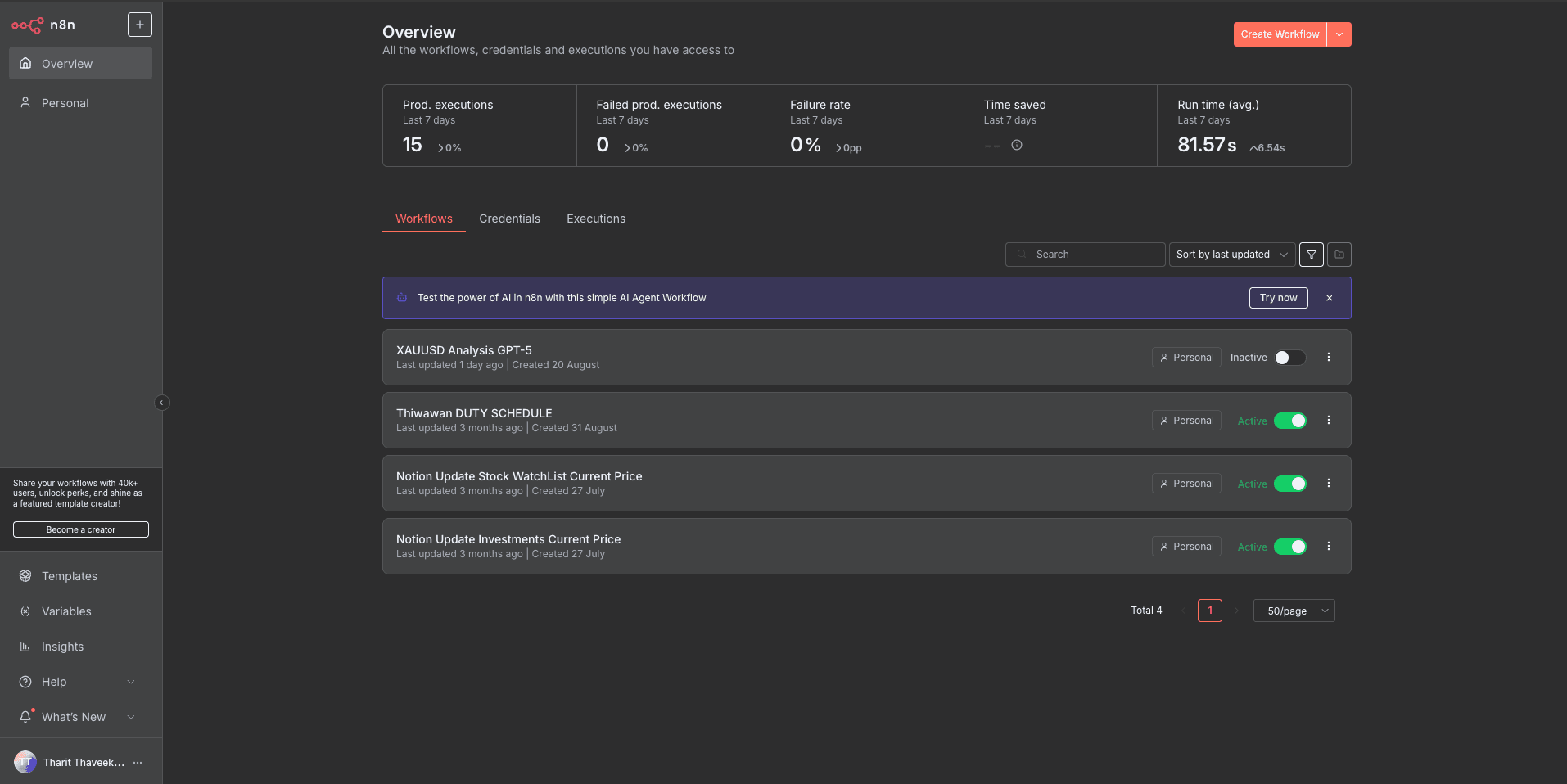Click the plus add button in sidebar
The width and height of the screenshot is (1567, 784).
[140, 25]
